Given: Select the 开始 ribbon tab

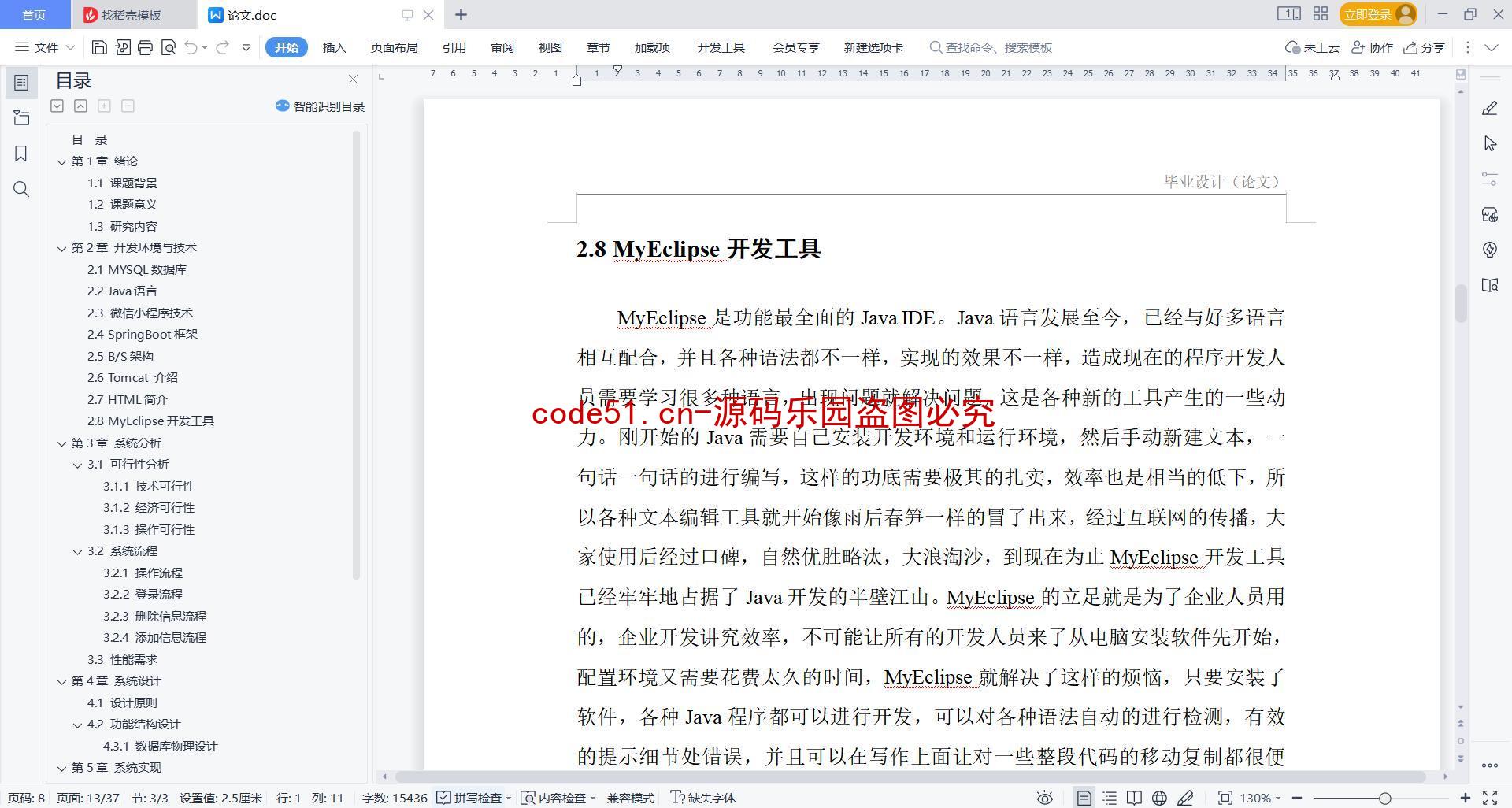Looking at the screenshot, I should [286, 47].
